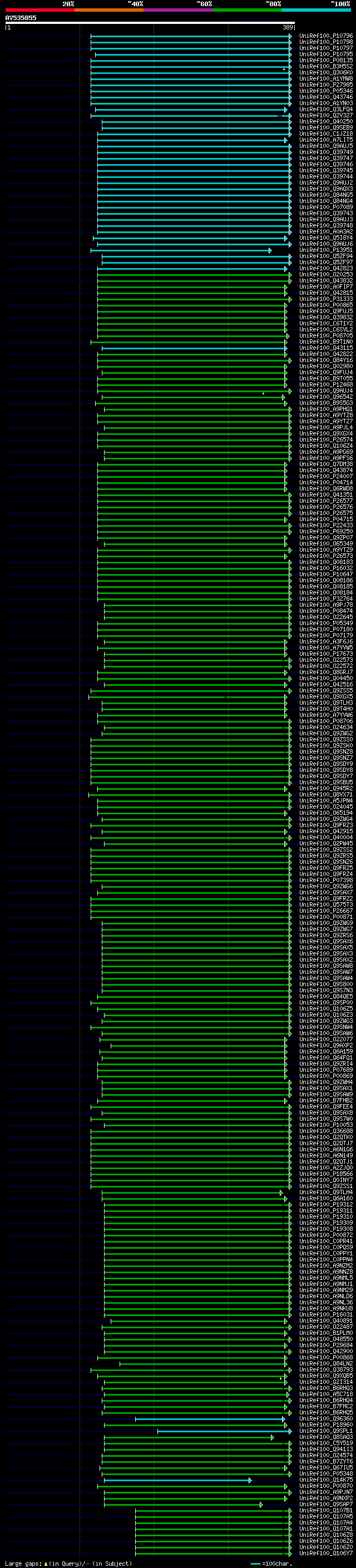Select hit label UniRef100_Q3LFQ4
The height and width of the screenshot is (1568, 356).
326,109
